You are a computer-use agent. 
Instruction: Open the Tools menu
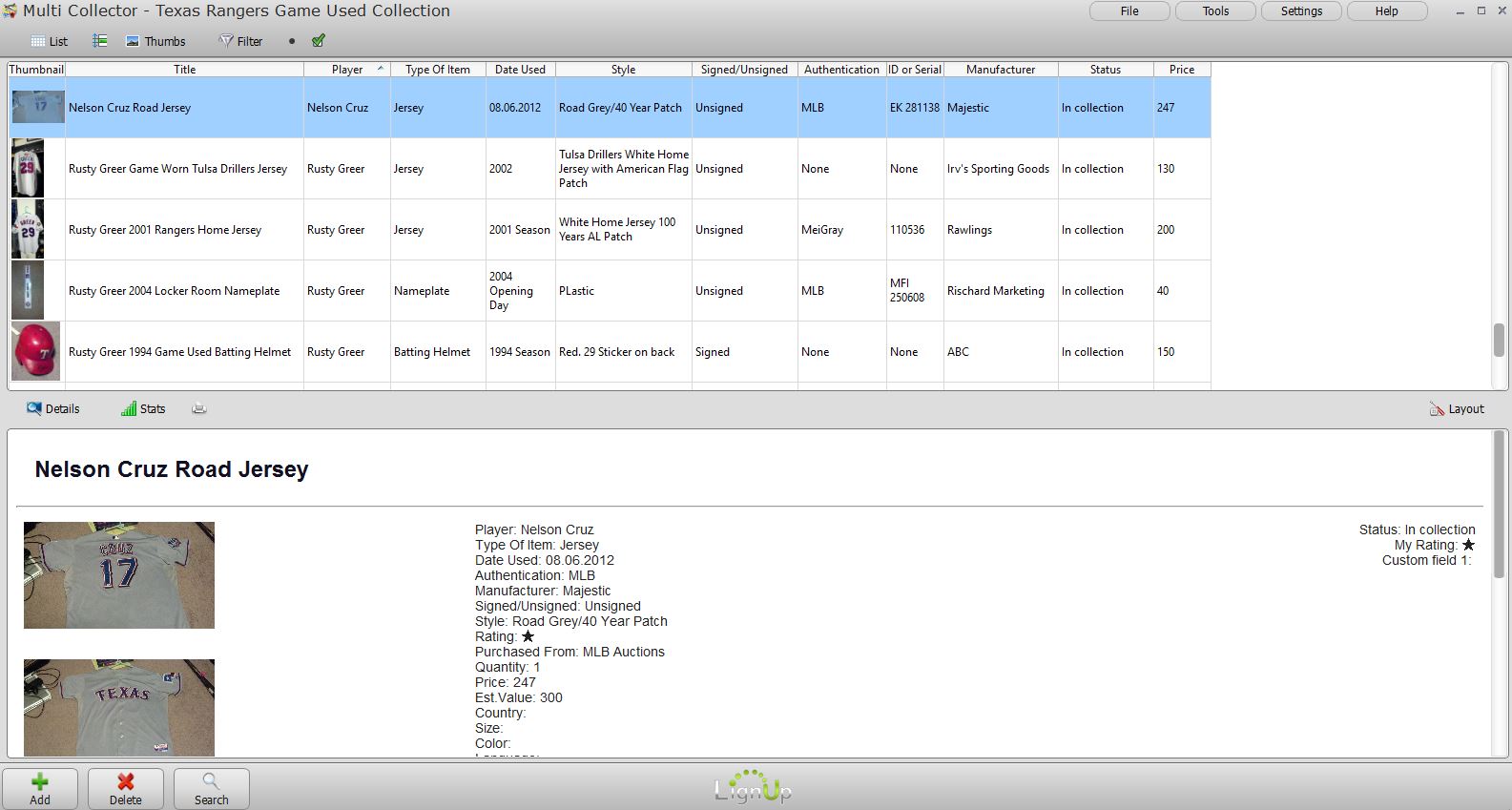1215,11
